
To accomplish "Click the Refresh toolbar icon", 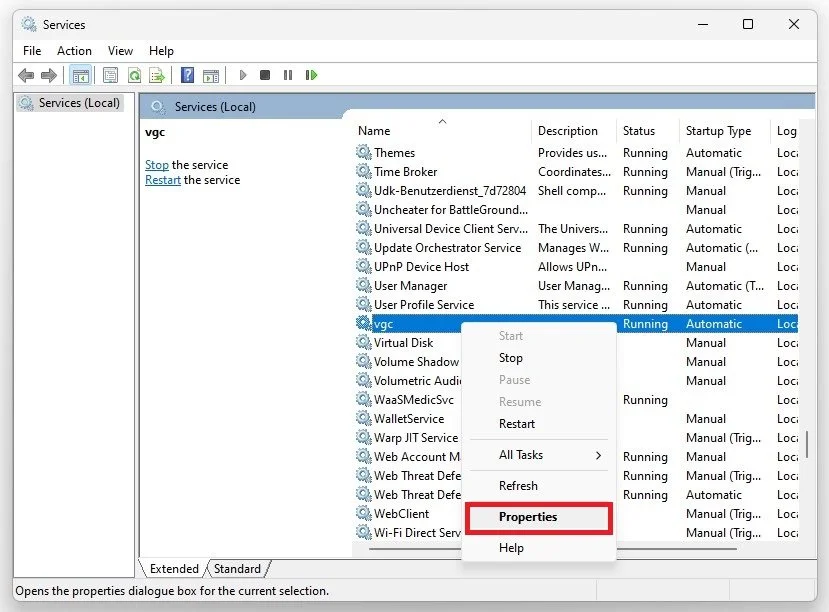I will pyautogui.click(x=134, y=75).
